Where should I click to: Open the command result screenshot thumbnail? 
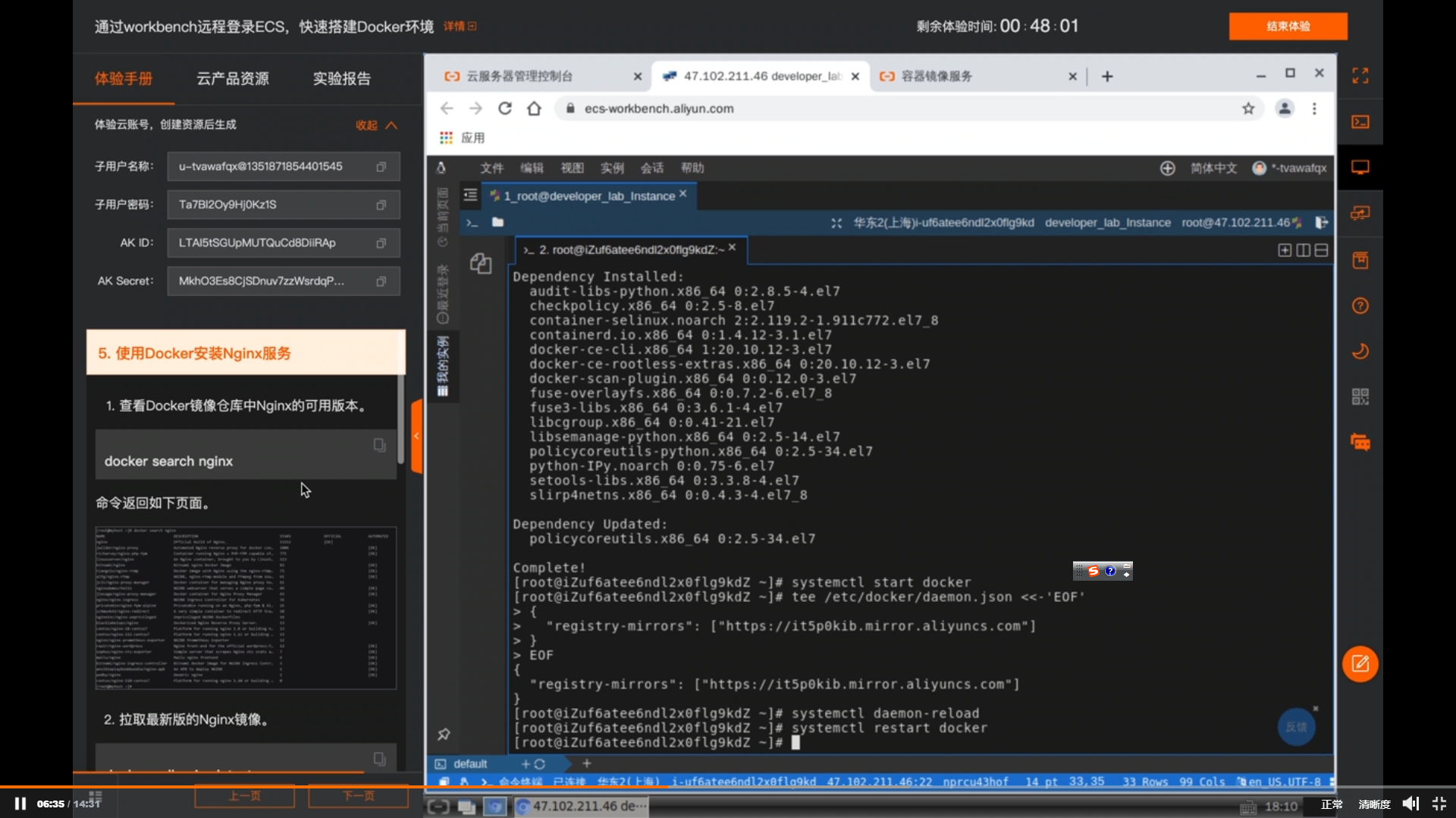(x=246, y=608)
